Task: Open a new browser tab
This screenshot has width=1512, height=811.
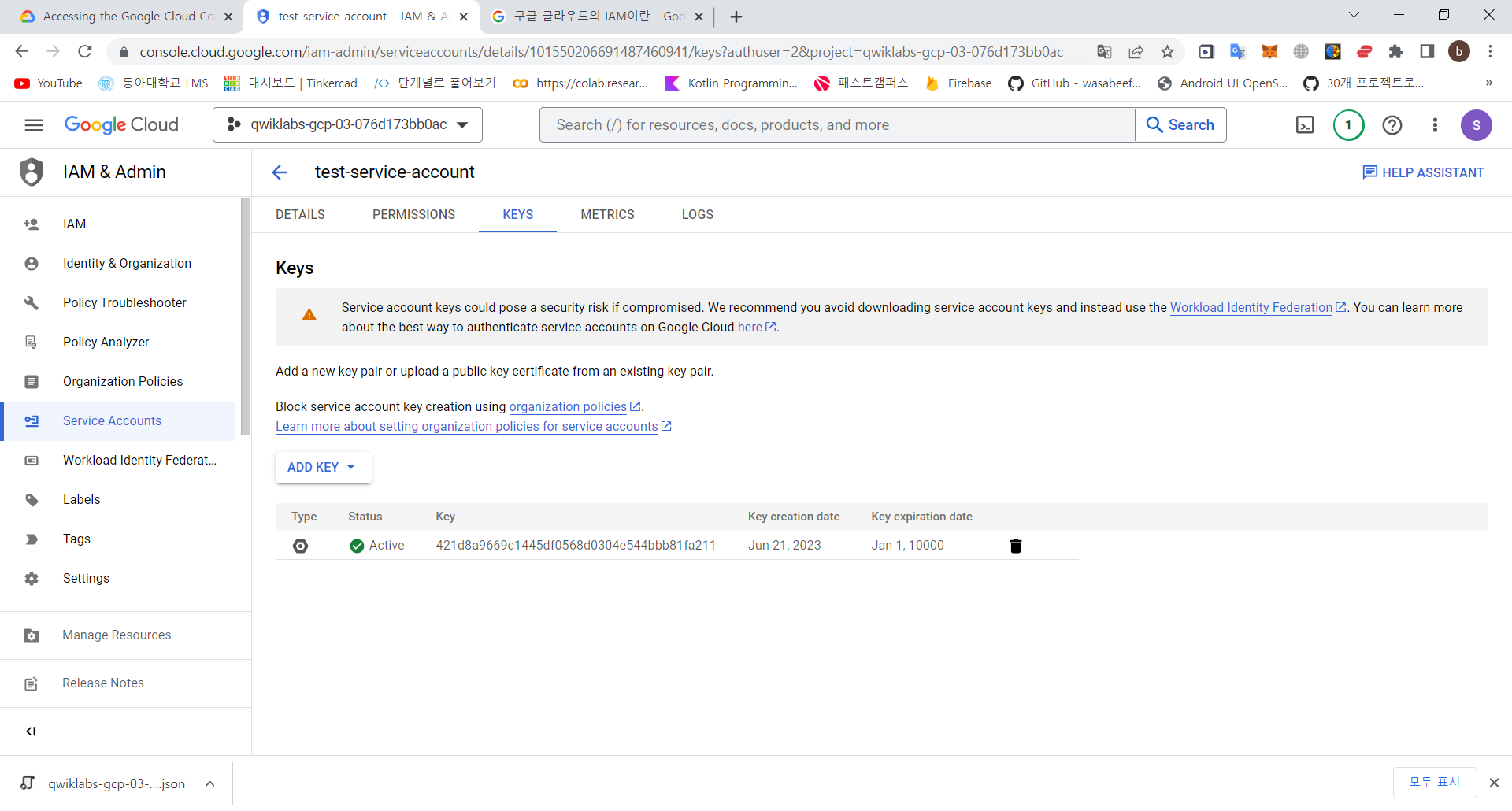Action: pos(736,17)
